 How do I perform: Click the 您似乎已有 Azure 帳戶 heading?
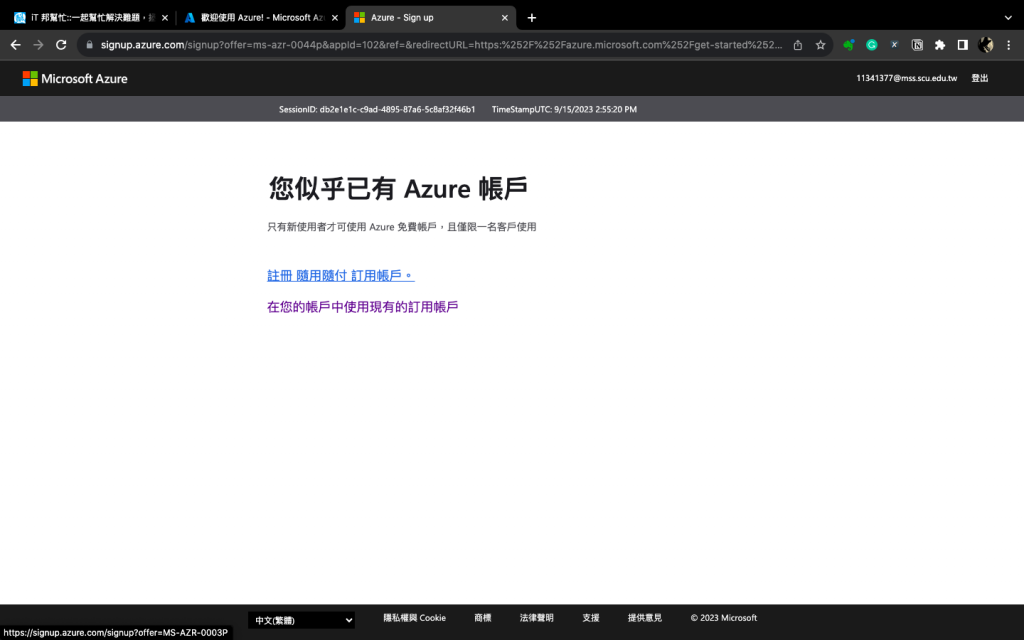point(398,189)
